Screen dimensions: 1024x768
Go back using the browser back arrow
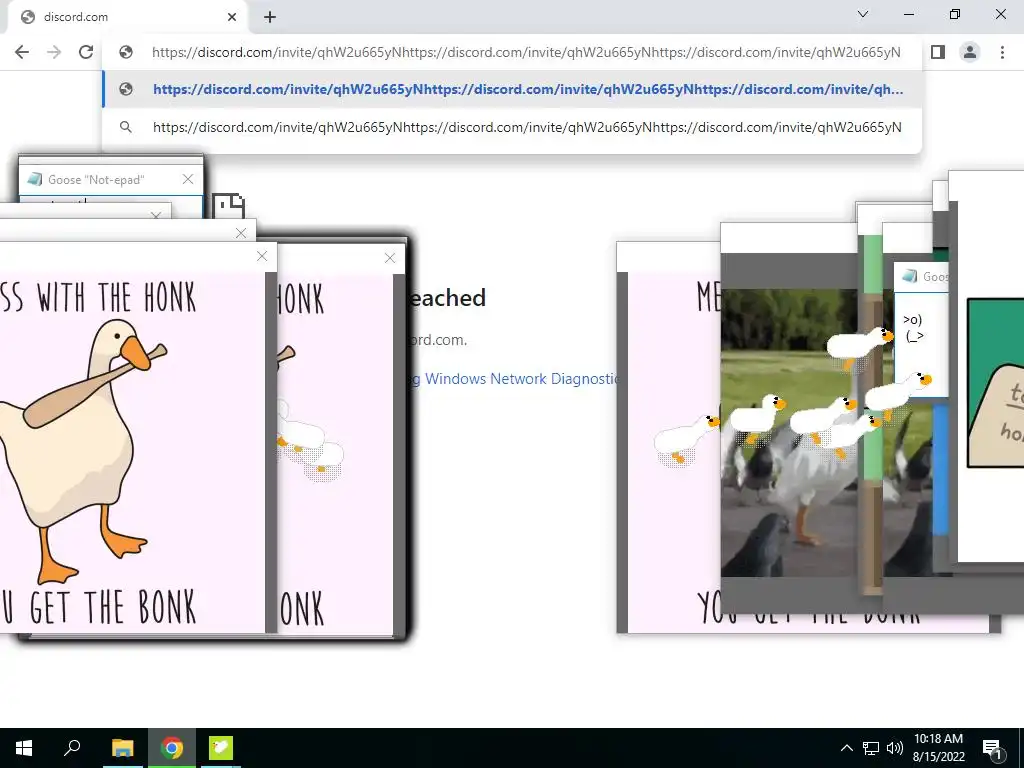[x=22, y=52]
